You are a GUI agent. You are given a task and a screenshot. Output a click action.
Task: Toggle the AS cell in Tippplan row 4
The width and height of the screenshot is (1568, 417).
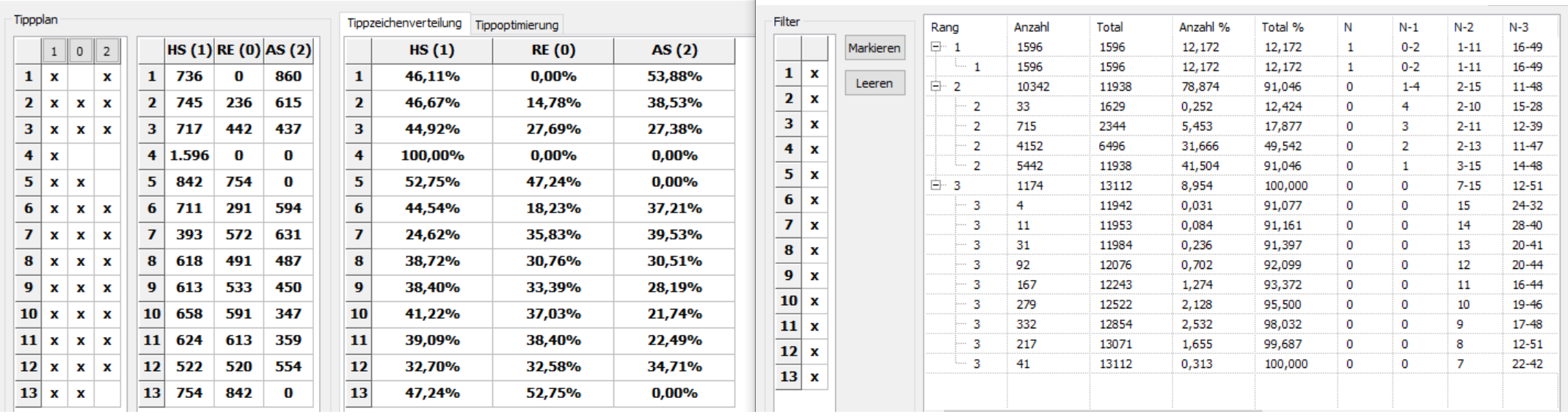pyautogui.click(x=107, y=155)
